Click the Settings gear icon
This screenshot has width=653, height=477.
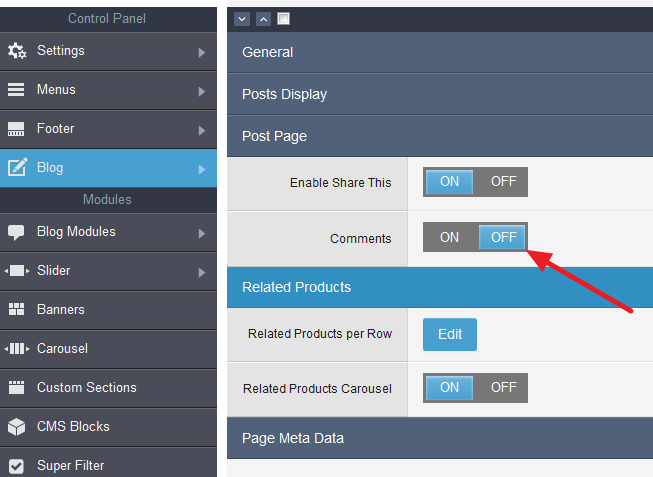16,51
